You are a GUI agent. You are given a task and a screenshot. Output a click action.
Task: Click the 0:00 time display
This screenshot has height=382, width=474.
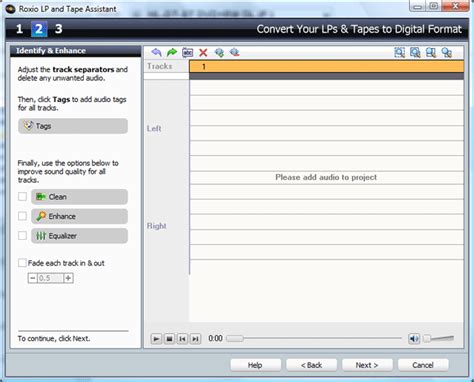[215, 339]
